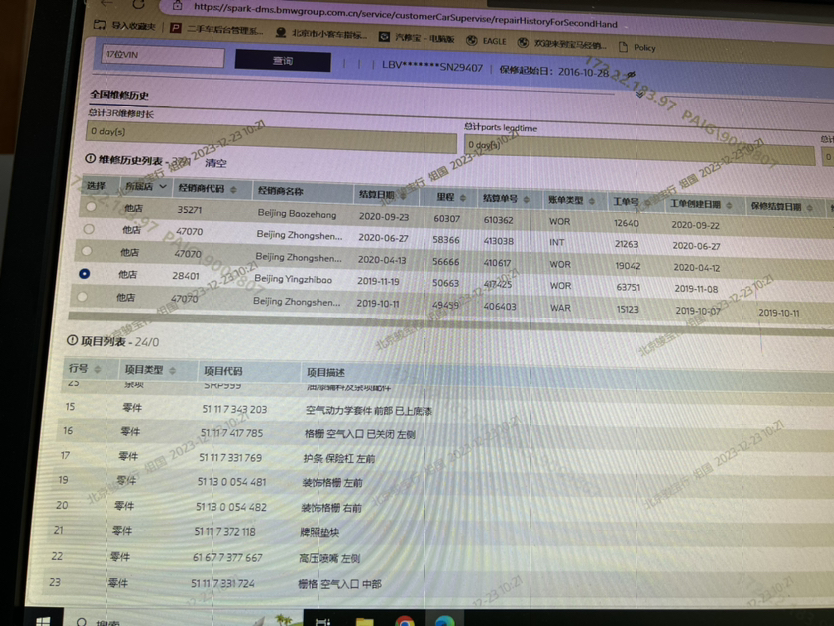Sort by the 经销商代码 column arrows

pos(233,190)
